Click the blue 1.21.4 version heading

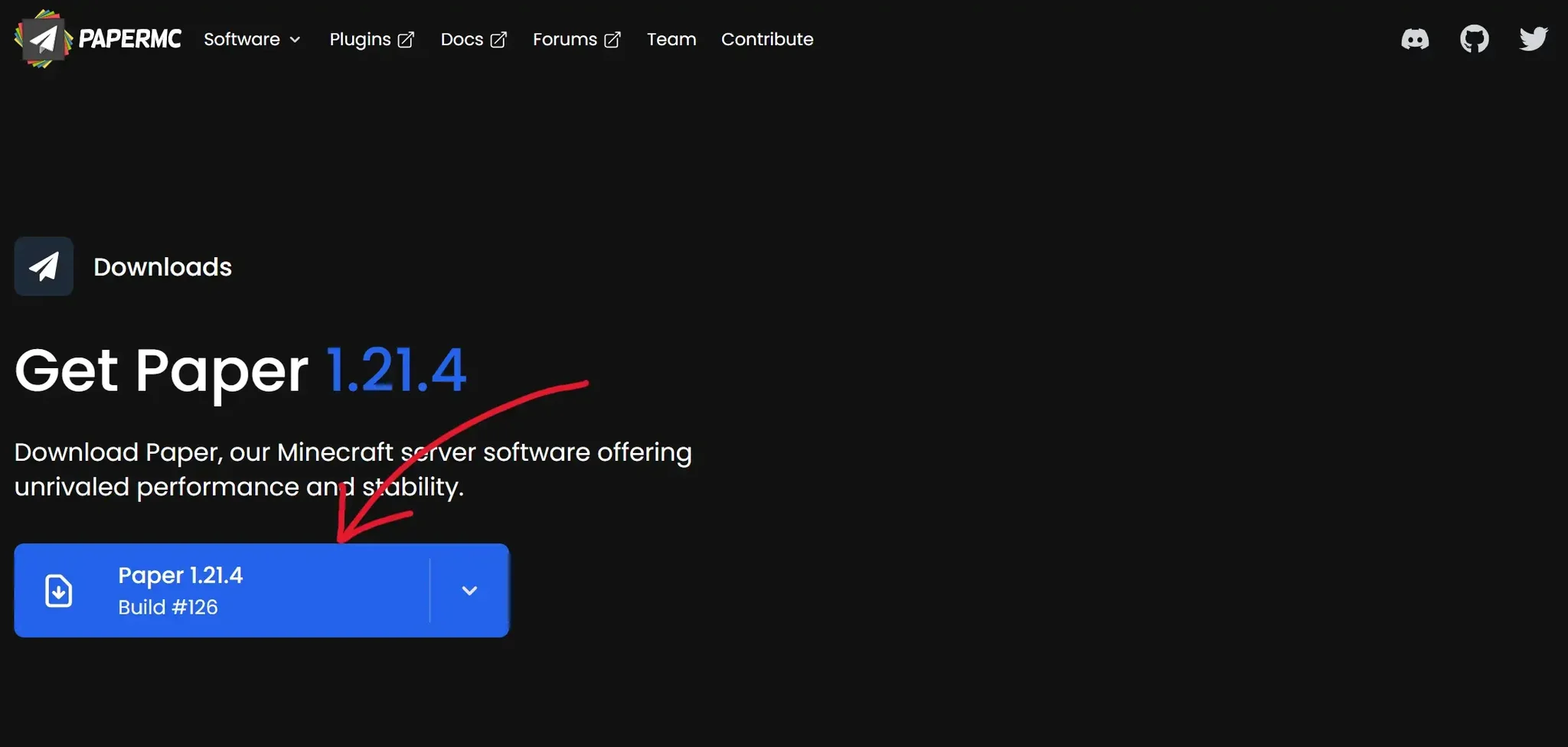pos(396,371)
